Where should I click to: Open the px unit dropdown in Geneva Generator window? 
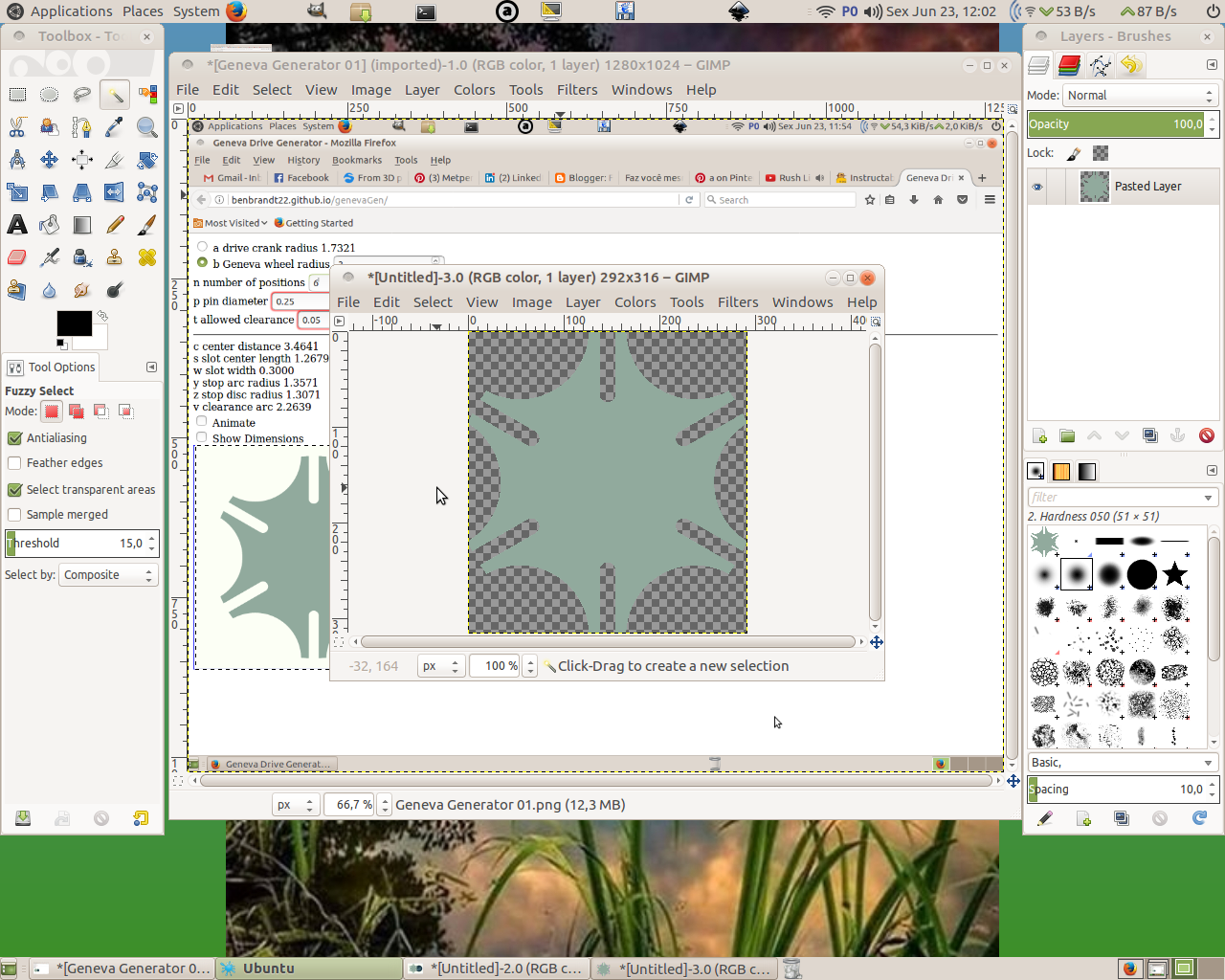295,805
